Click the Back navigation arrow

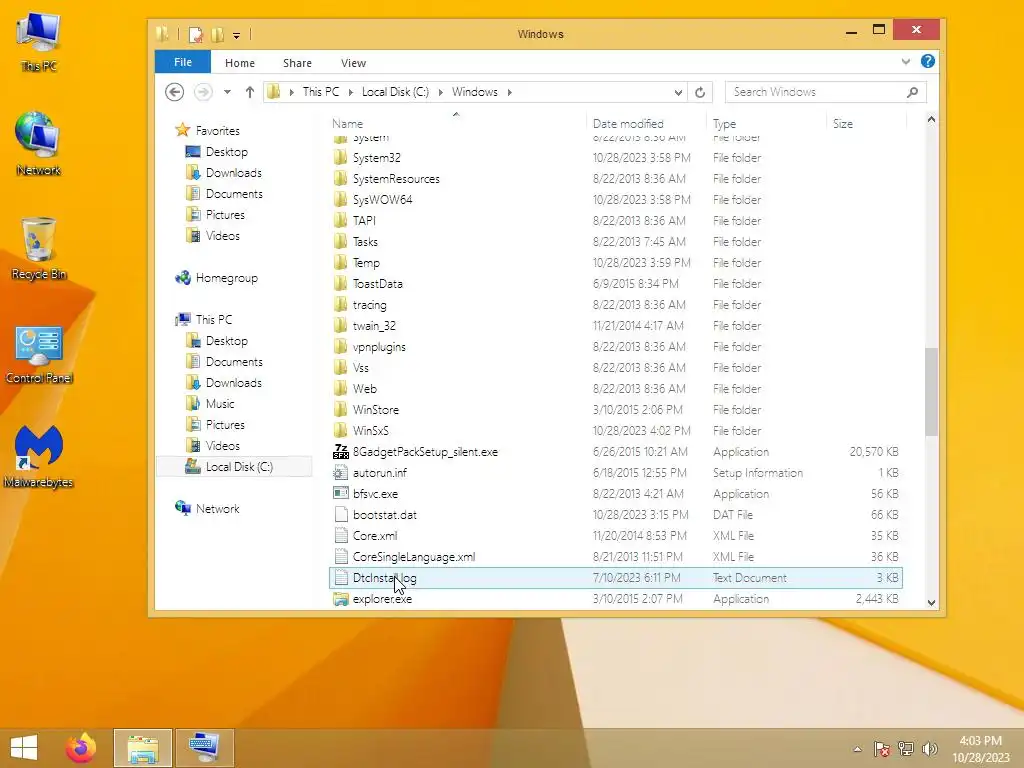(x=174, y=92)
